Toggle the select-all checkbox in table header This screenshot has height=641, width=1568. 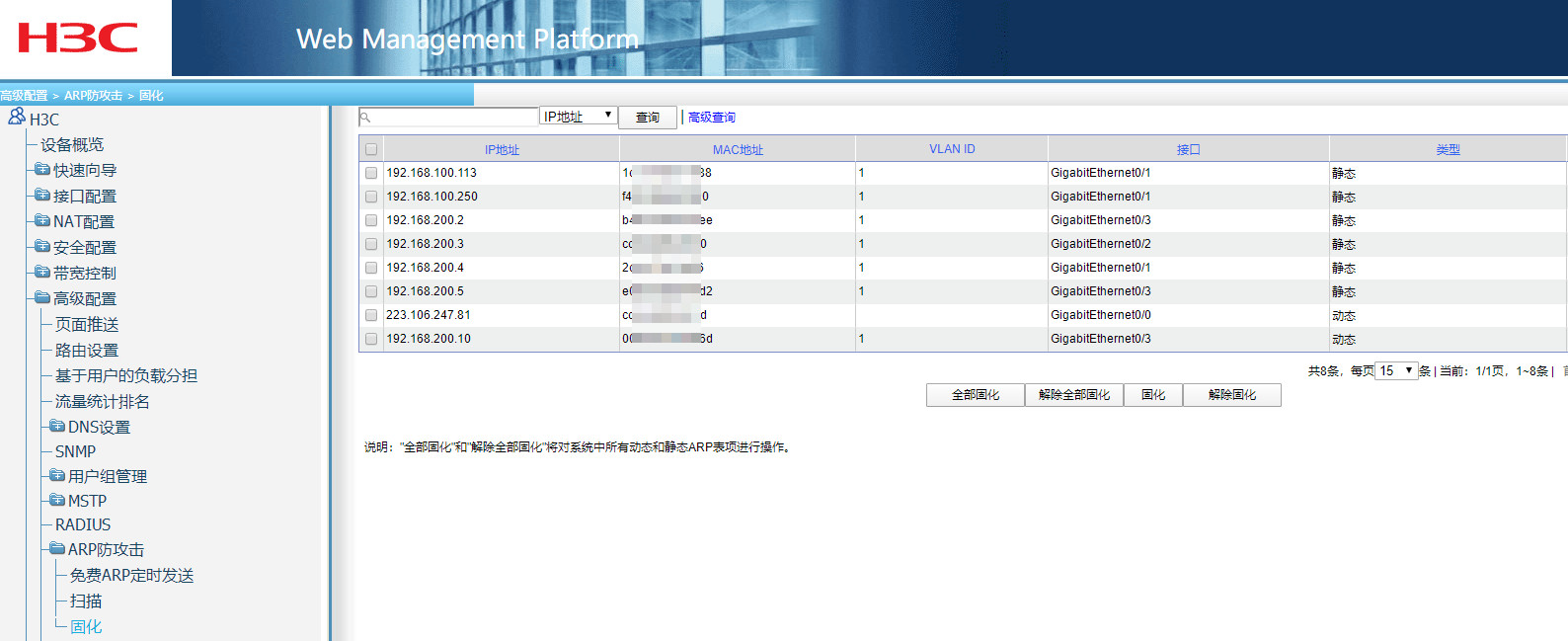point(371,150)
